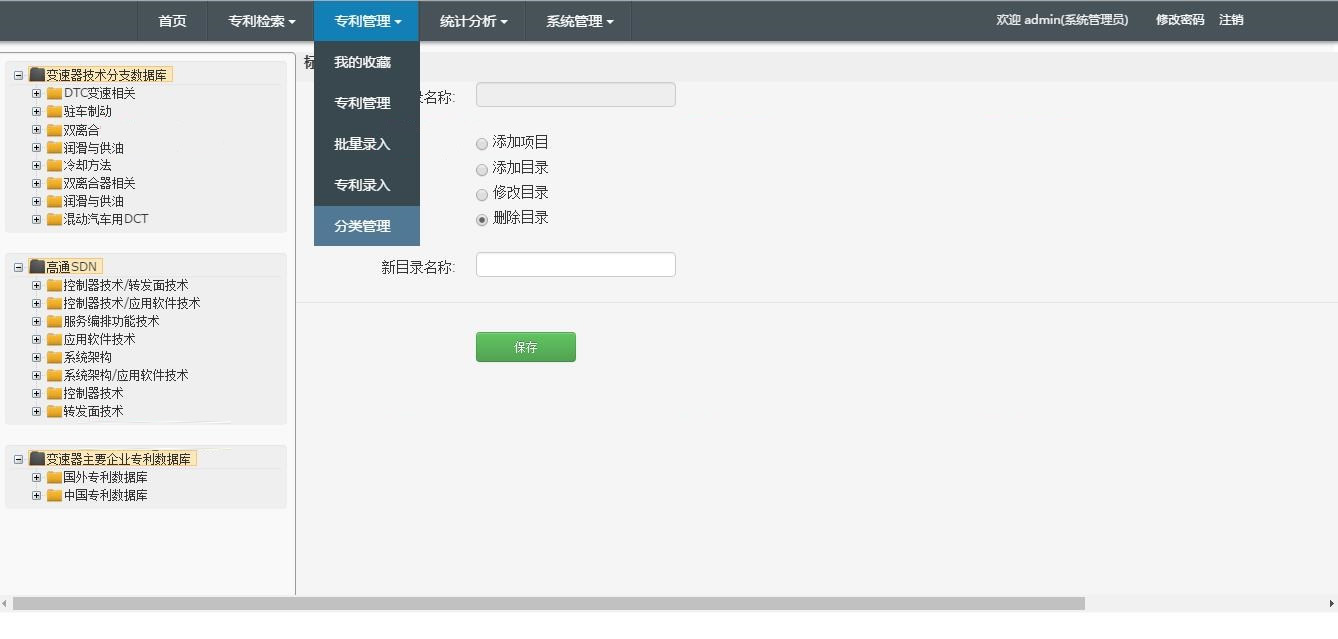Screen dimensions: 1338x639
Task: Click the folder icon next to 驻车制动
Action: click(x=52, y=112)
